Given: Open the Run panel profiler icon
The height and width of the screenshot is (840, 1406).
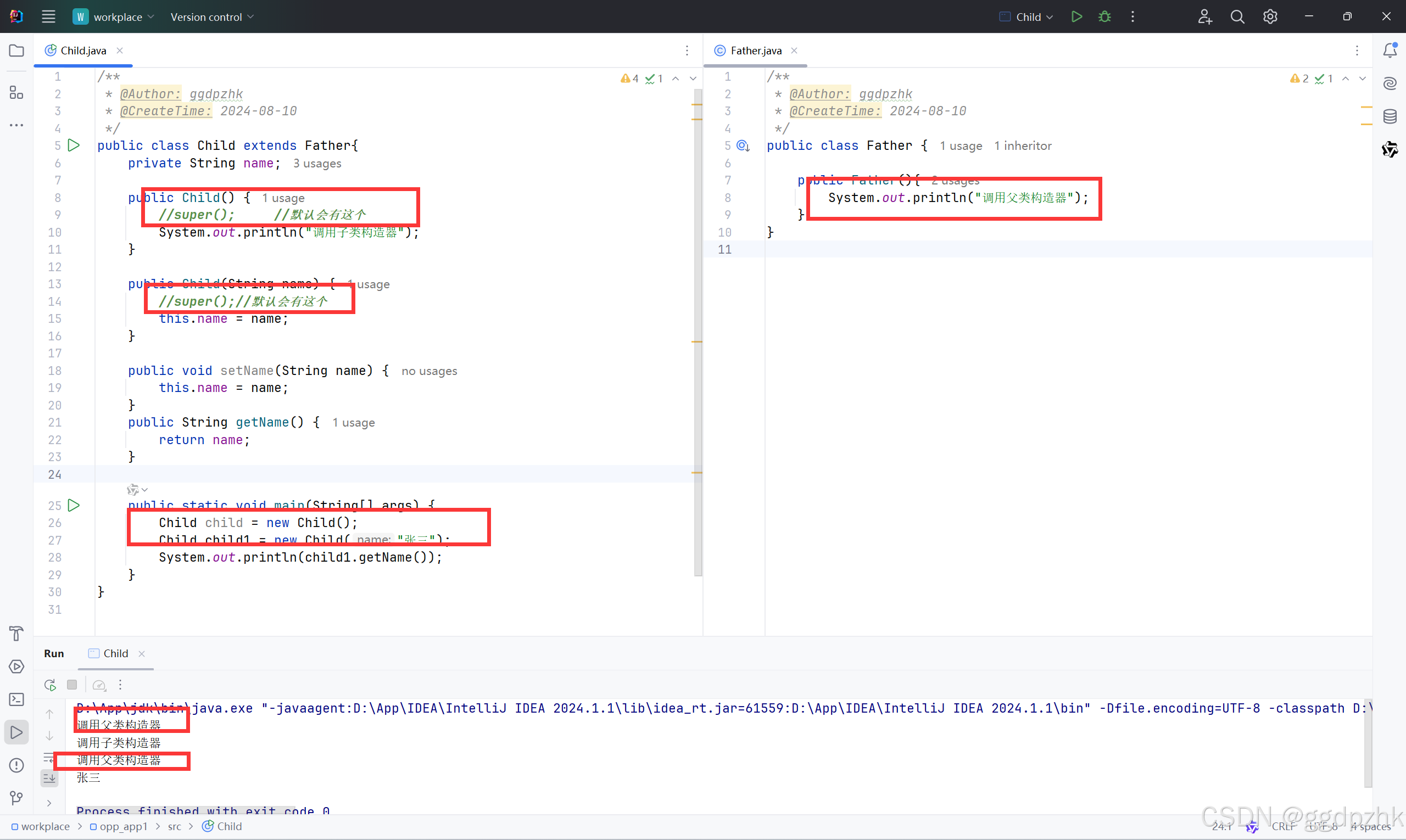Looking at the screenshot, I should [99, 685].
